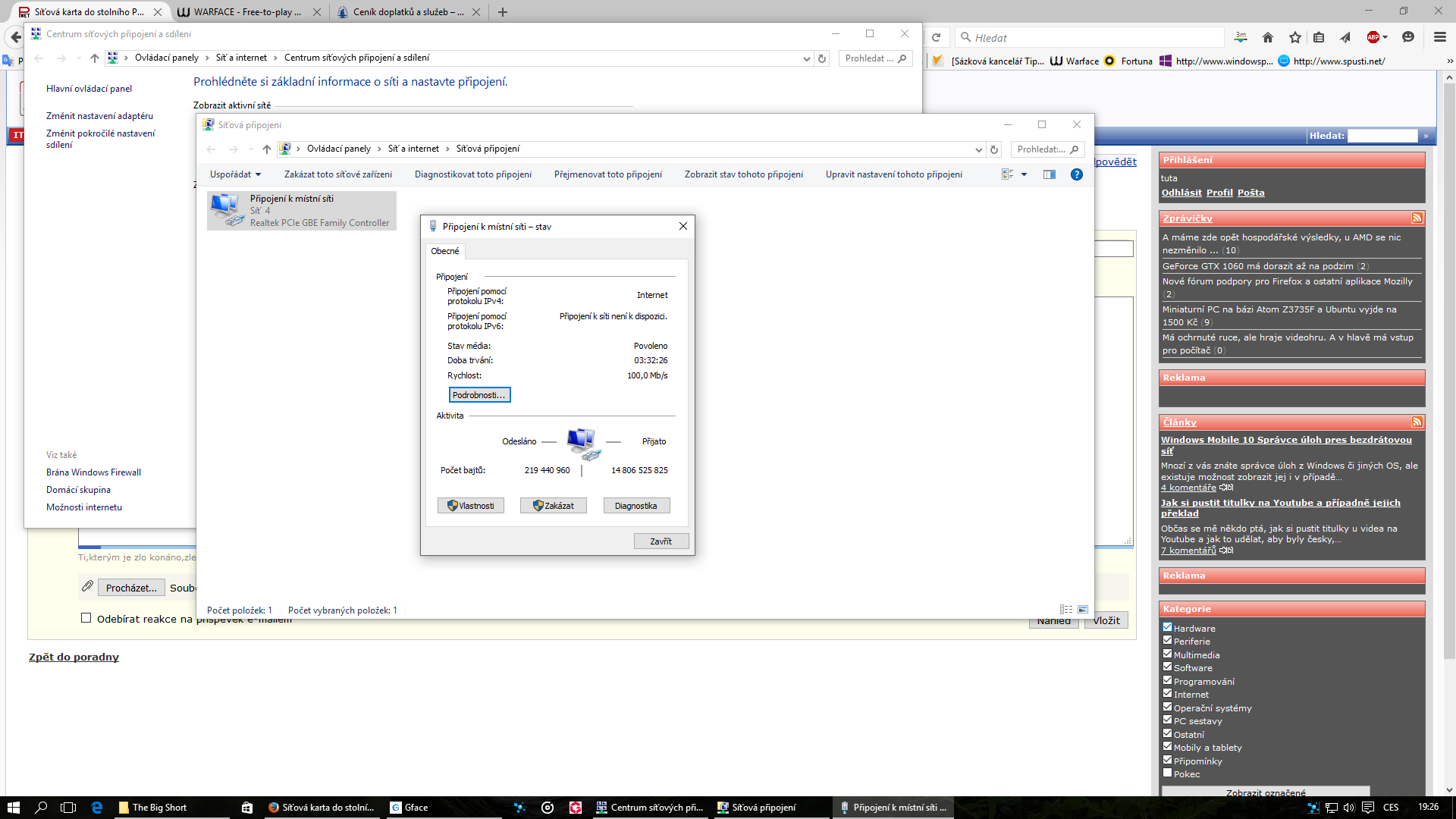Open Microsoft Edge from the taskbar
The image size is (1456, 819).
coord(97,808)
